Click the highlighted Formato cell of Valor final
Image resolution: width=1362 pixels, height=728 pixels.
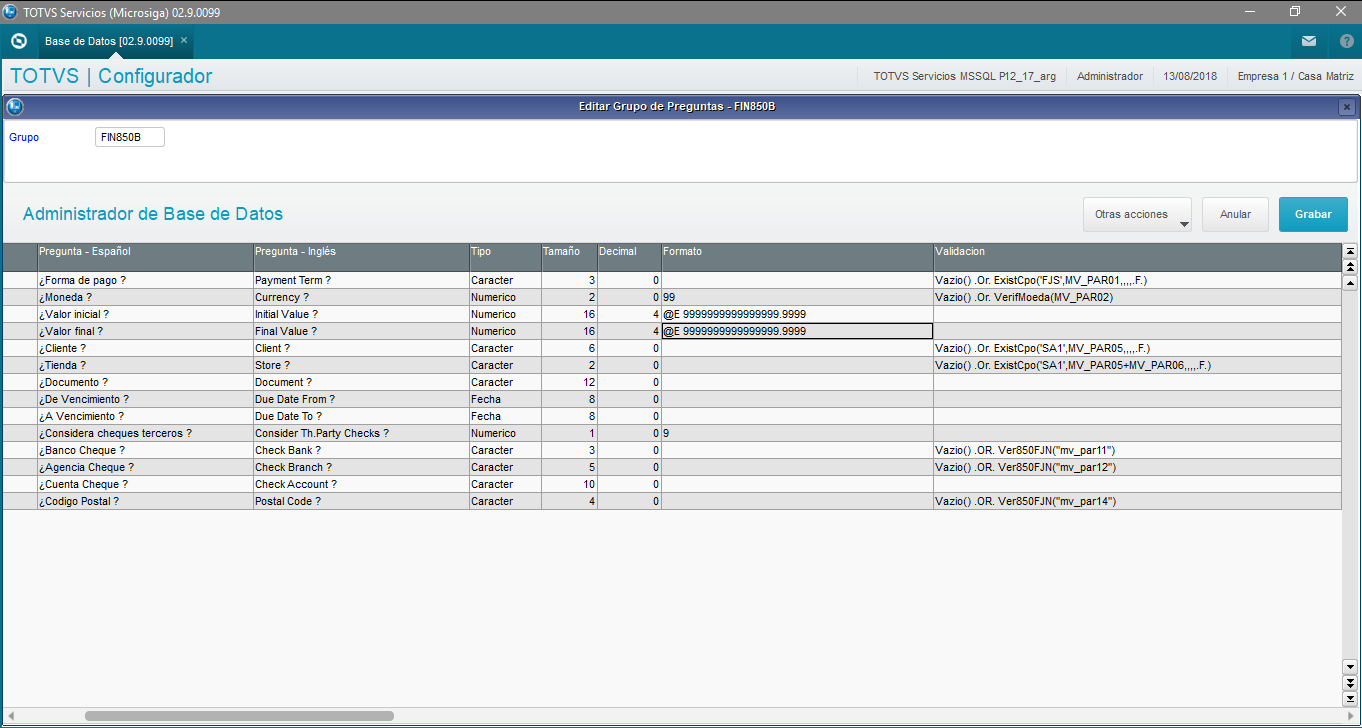click(797, 332)
